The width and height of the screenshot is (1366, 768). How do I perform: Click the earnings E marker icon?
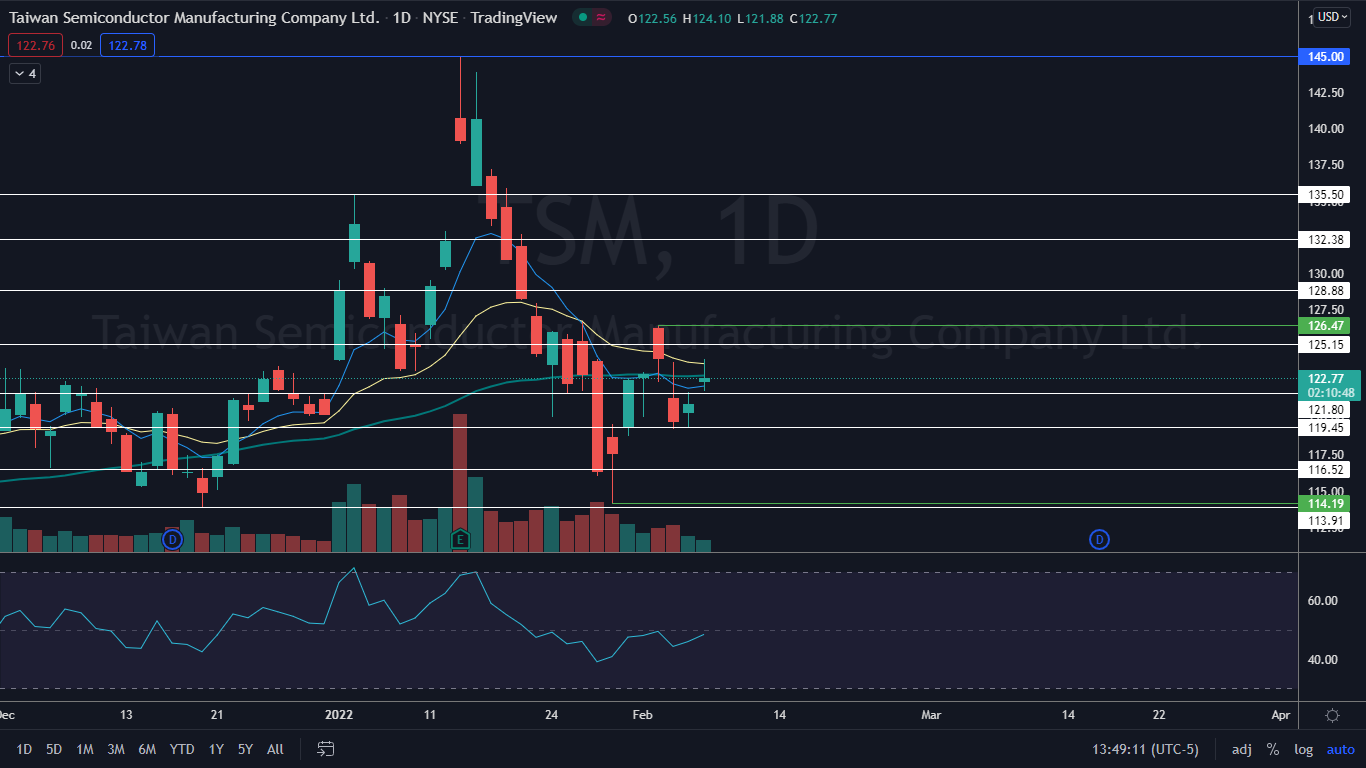(x=460, y=539)
